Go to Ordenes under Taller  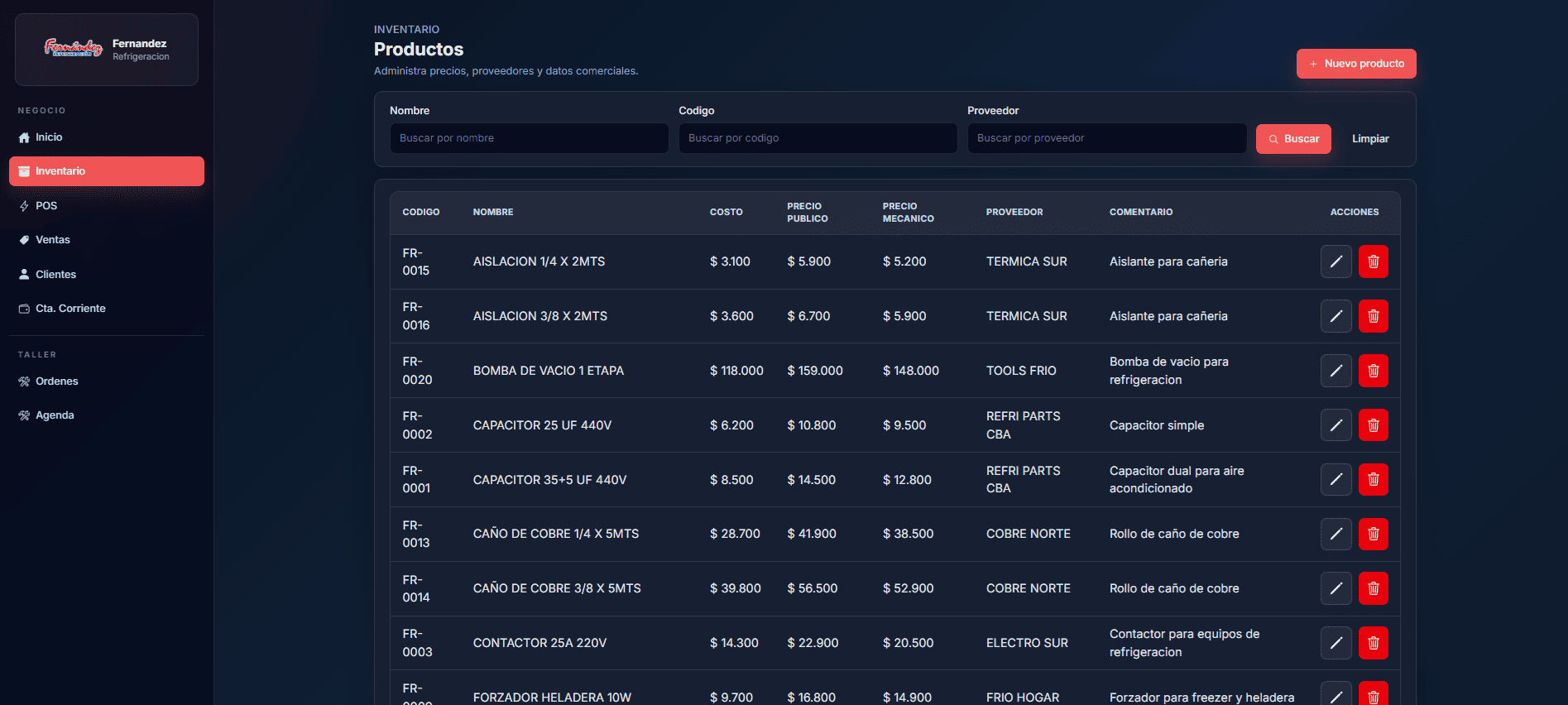tap(107, 381)
